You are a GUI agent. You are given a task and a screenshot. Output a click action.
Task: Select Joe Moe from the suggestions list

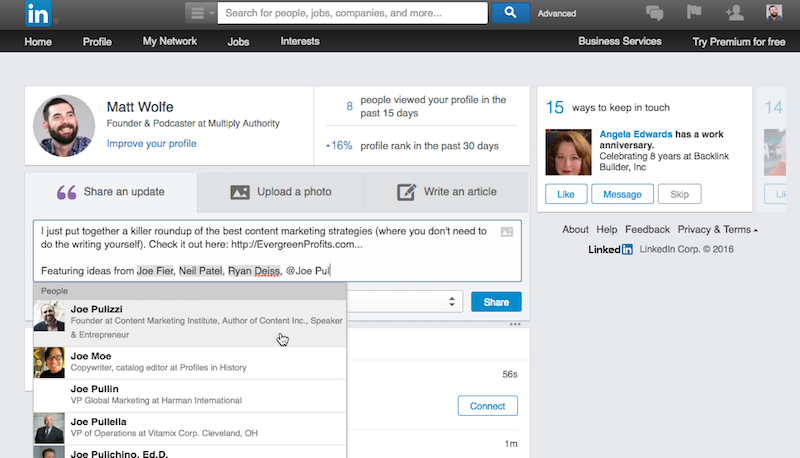point(190,363)
